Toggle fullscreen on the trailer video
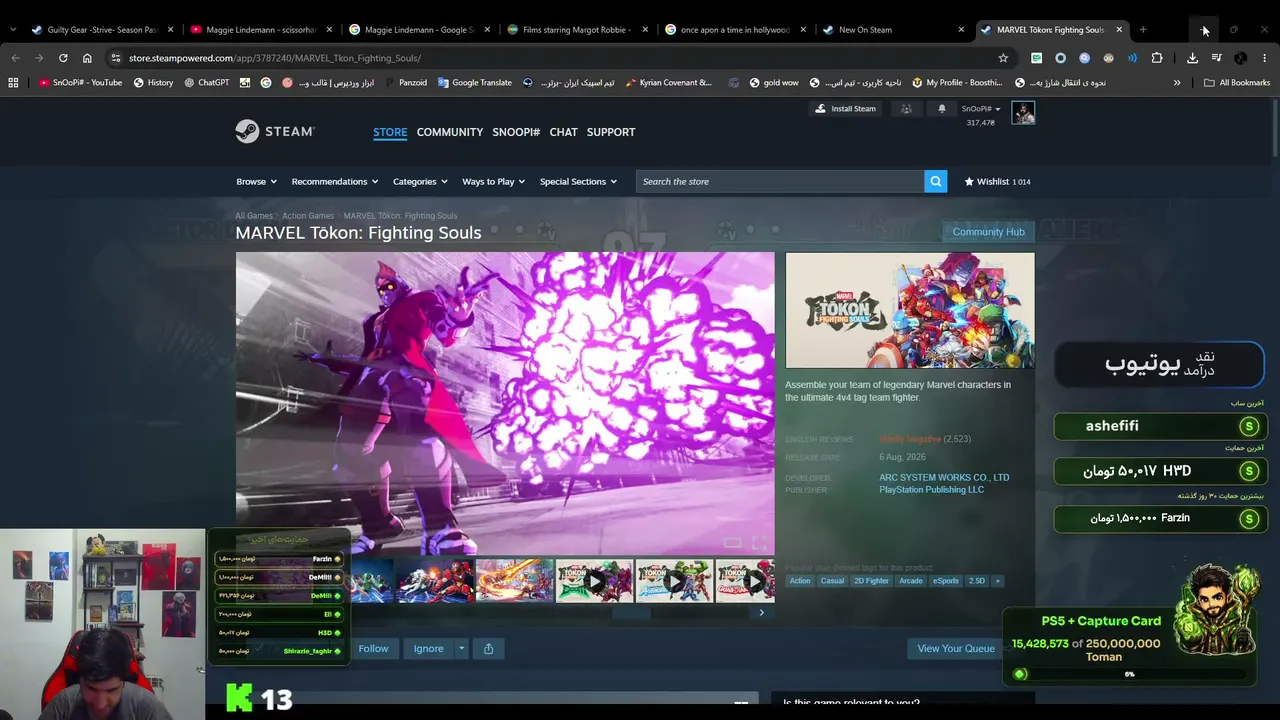 pyautogui.click(x=759, y=543)
